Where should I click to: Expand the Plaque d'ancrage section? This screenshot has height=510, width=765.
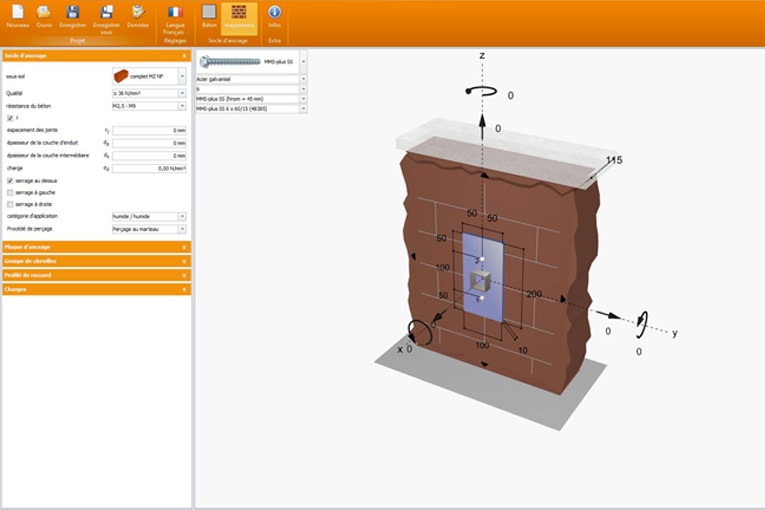pos(95,246)
